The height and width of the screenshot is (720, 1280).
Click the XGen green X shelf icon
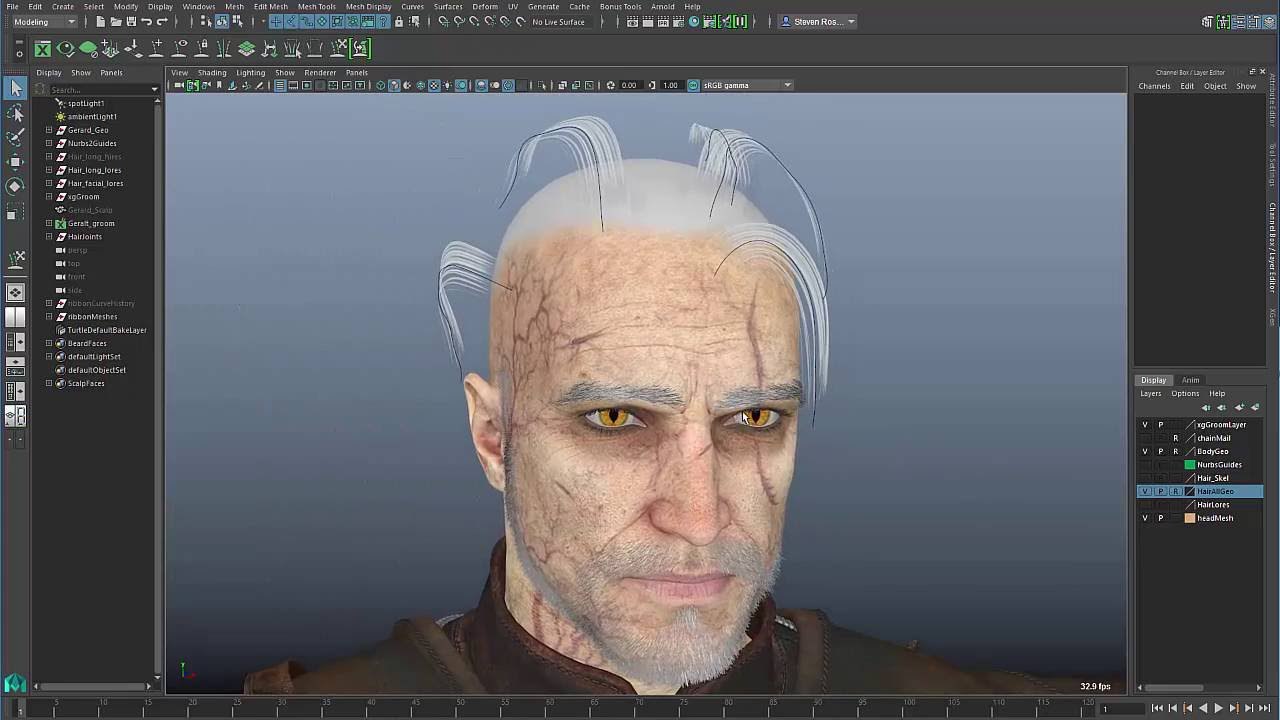click(x=42, y=48)
